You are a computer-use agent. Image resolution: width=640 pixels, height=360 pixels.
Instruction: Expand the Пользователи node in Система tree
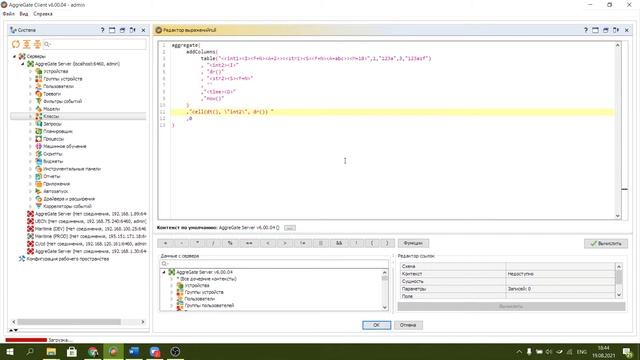31,87
